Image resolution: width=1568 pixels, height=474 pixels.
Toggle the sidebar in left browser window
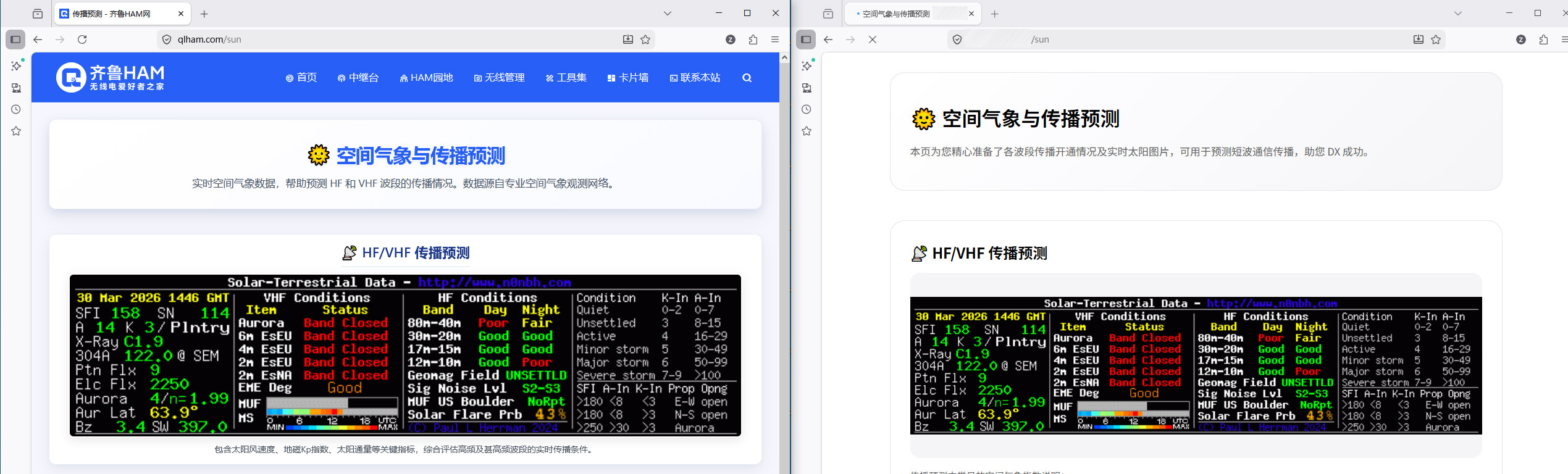15,39
